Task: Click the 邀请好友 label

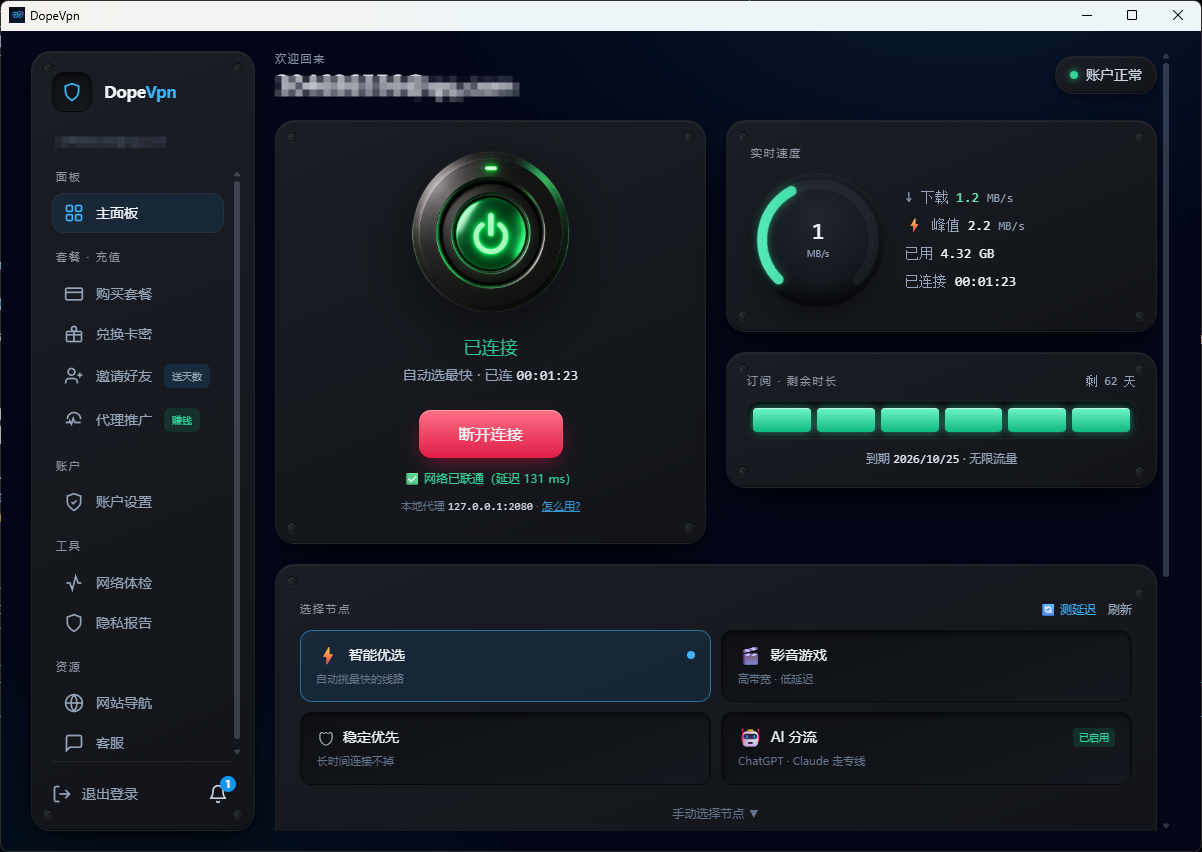Action: point(124,376)
